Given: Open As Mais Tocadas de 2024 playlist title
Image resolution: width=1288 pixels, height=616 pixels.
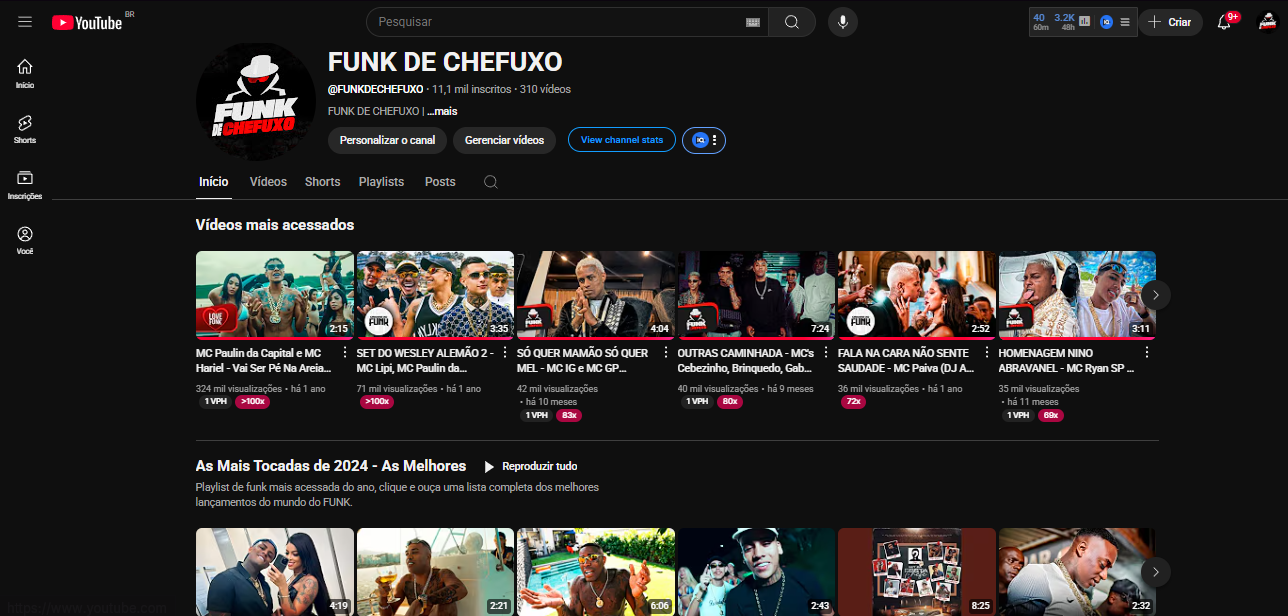Looking at the screenshot, I should click(331, 466).
